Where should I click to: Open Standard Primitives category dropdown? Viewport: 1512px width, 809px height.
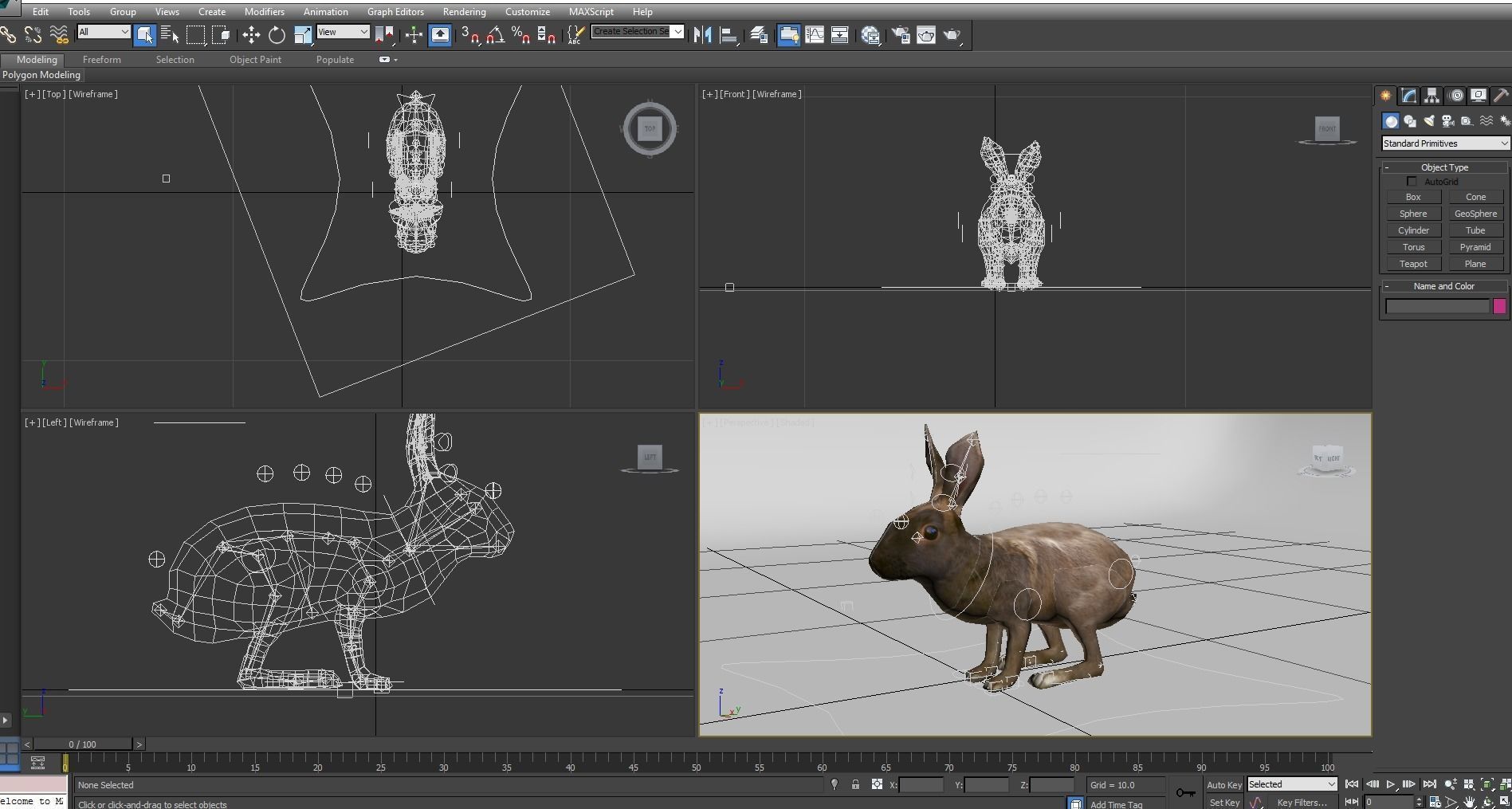[1445, 143]
